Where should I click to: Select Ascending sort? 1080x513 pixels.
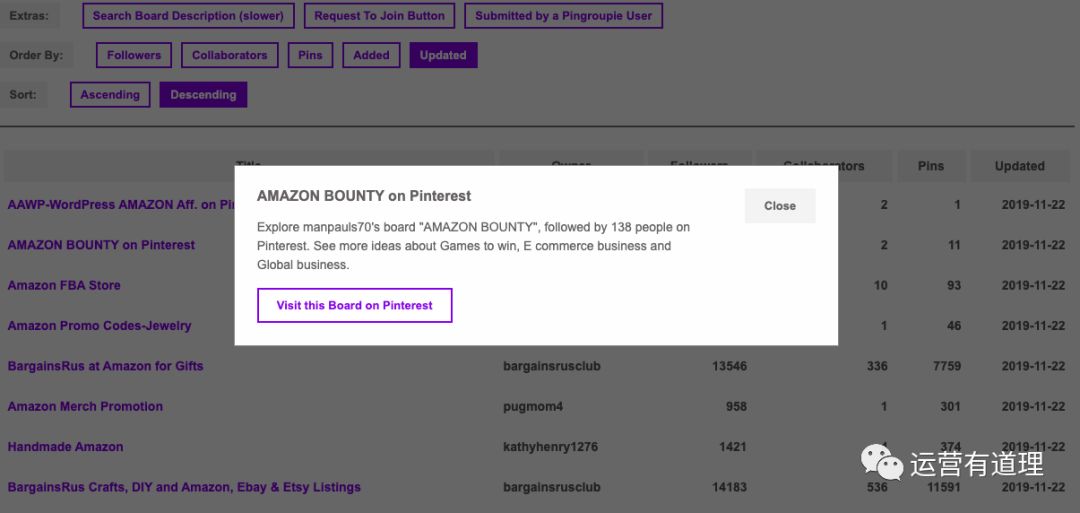(x=110, y=95)
